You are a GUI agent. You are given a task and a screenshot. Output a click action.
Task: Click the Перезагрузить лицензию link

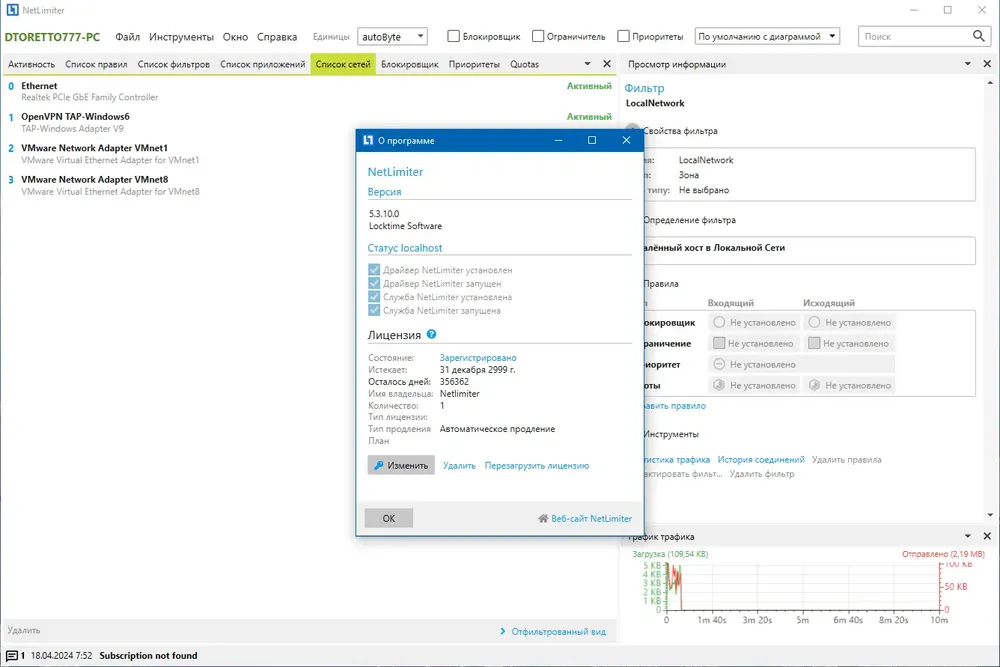pos(536,465)
